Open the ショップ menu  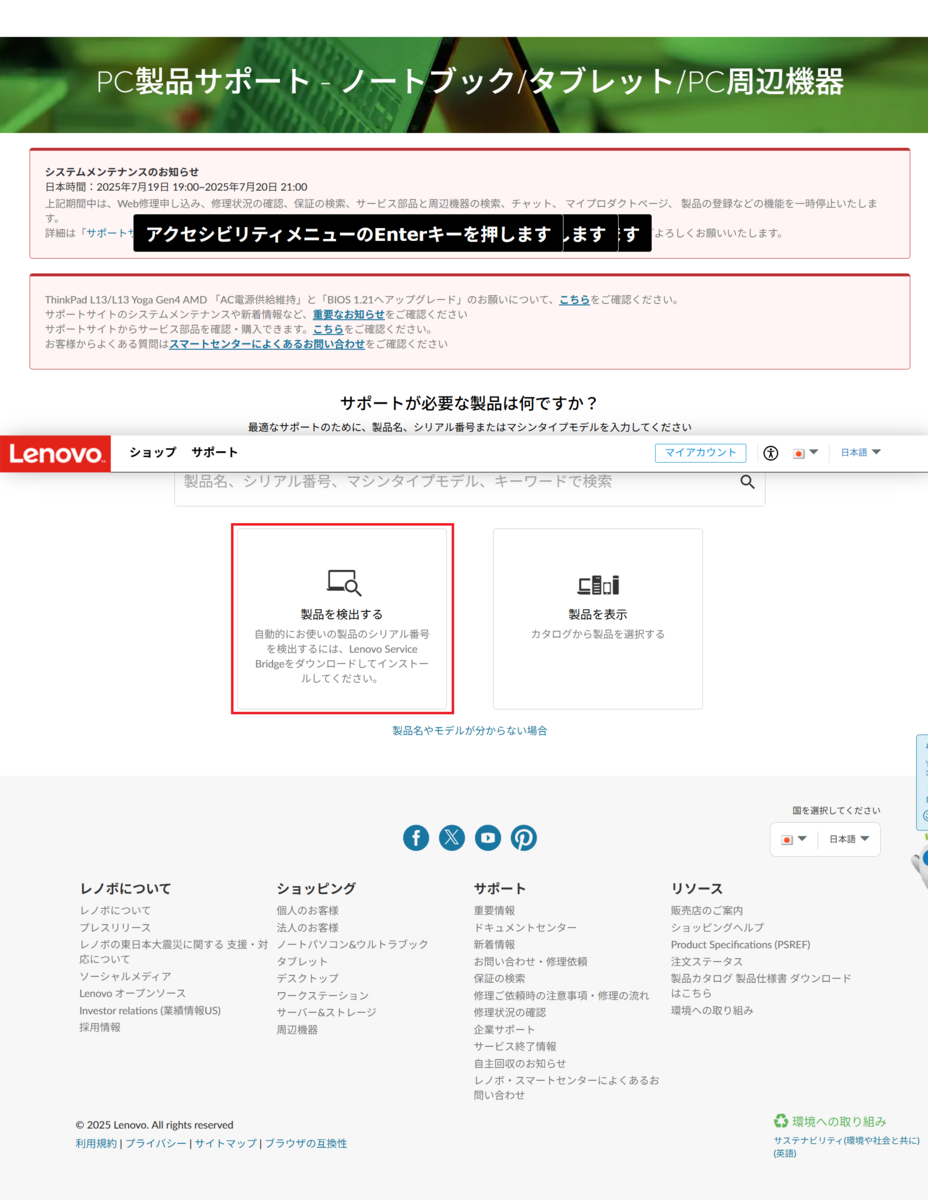152,453
